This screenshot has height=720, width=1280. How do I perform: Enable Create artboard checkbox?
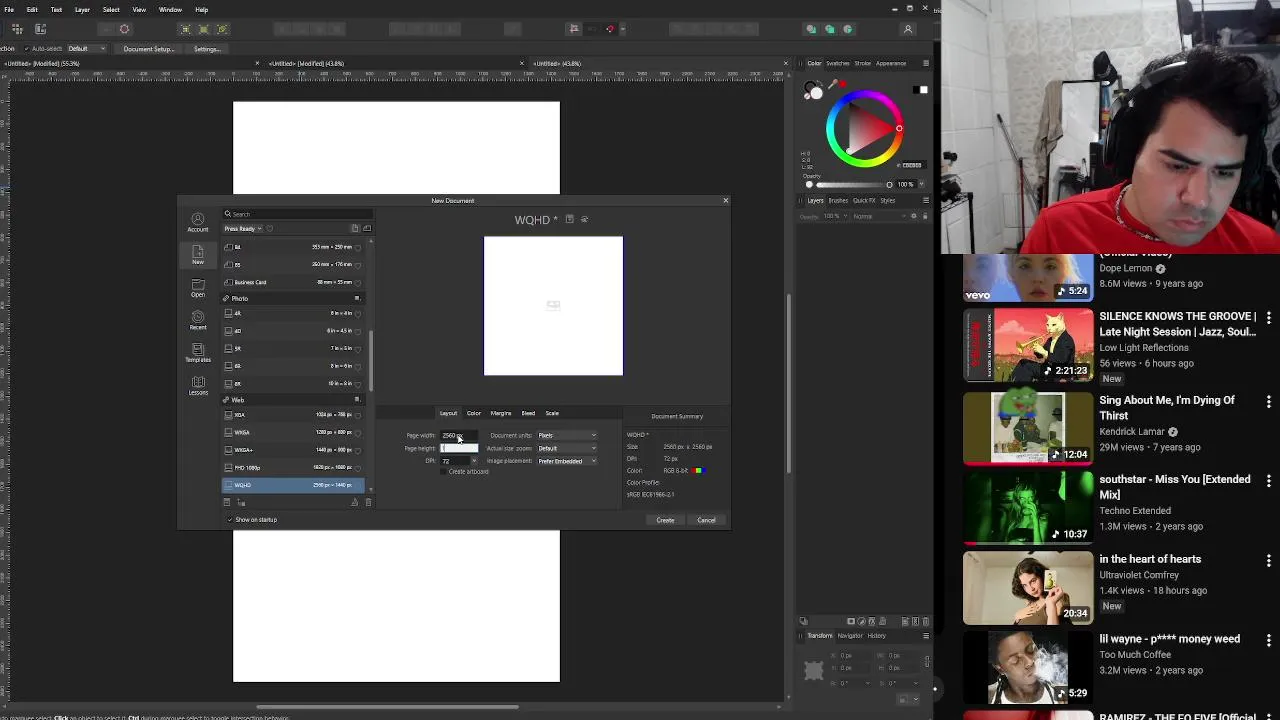coord(444,471)
